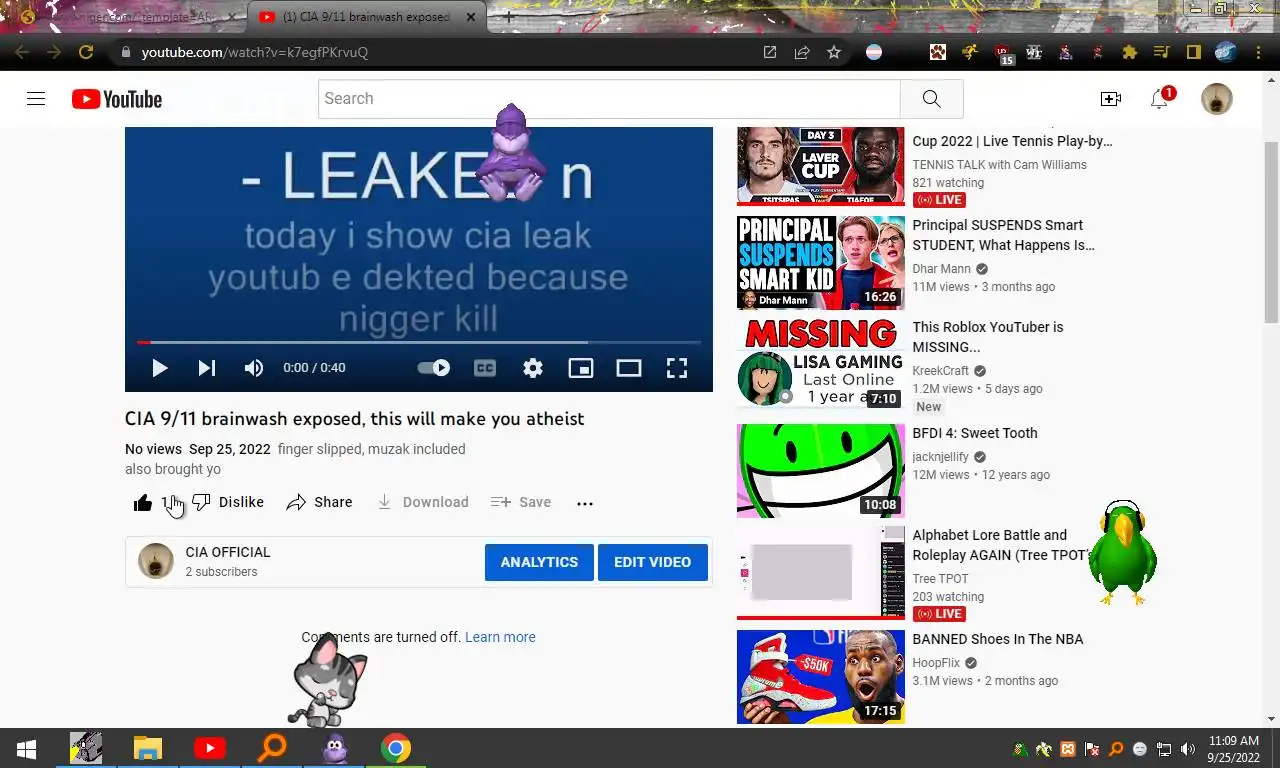The height and width of the screenshot is (768, 1280).
Task: Bookmark this page with the star
Action: click(x=834, y=52)
